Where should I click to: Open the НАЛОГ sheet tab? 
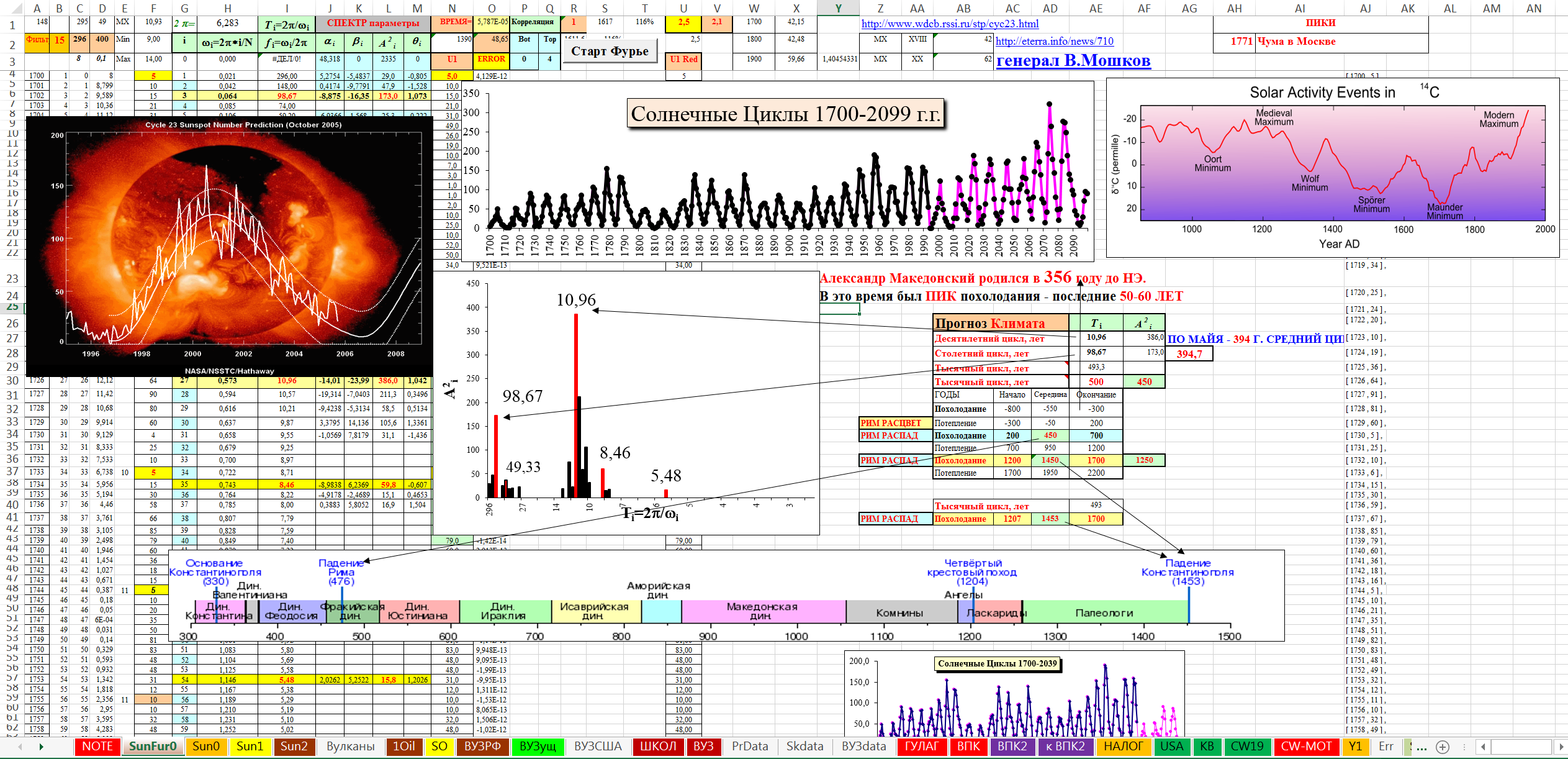pyautogui.click(x=1123, y=747)
